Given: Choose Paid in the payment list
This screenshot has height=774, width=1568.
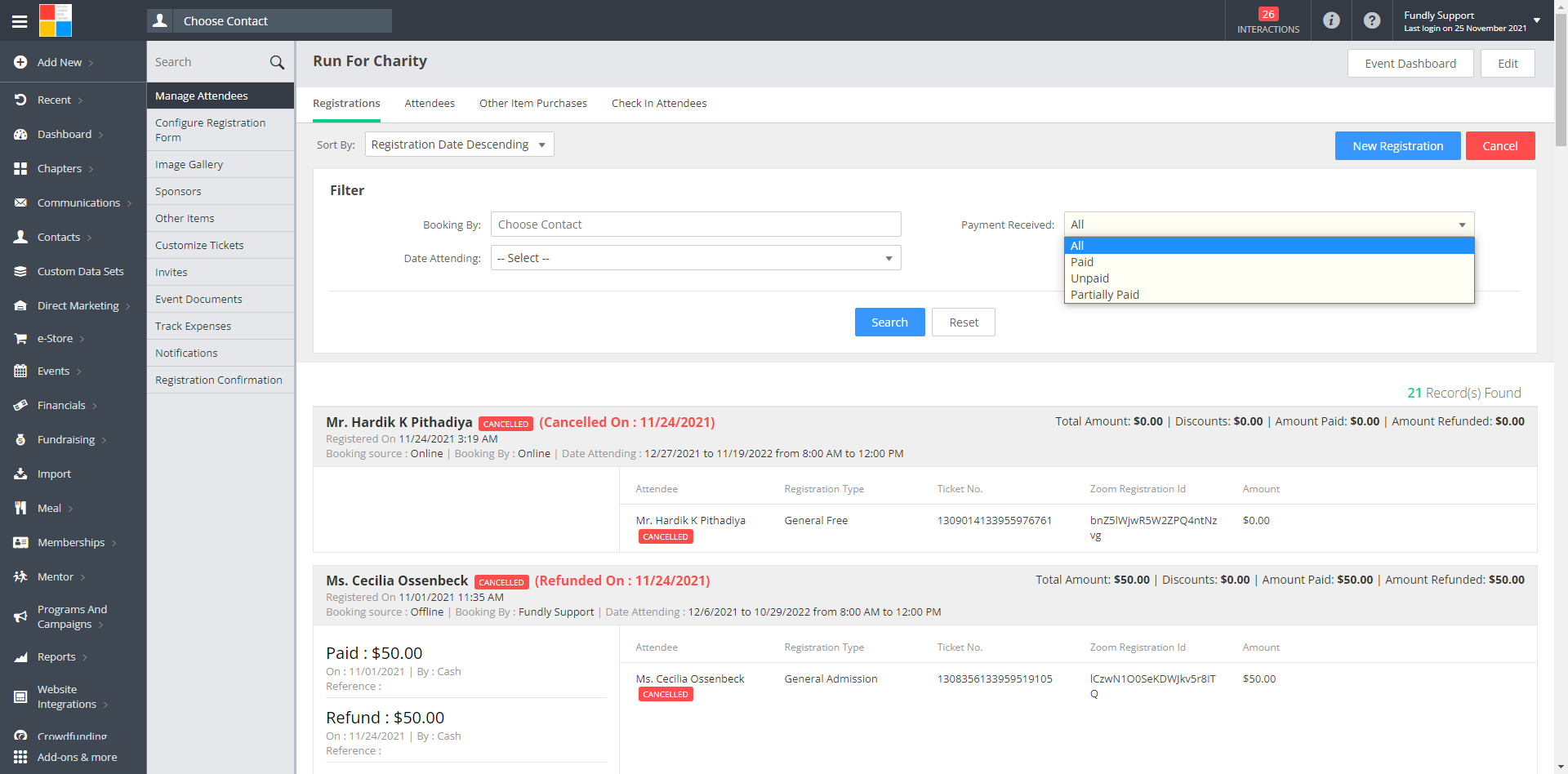Looking at the screenshot, I should tap(1269, 262).
